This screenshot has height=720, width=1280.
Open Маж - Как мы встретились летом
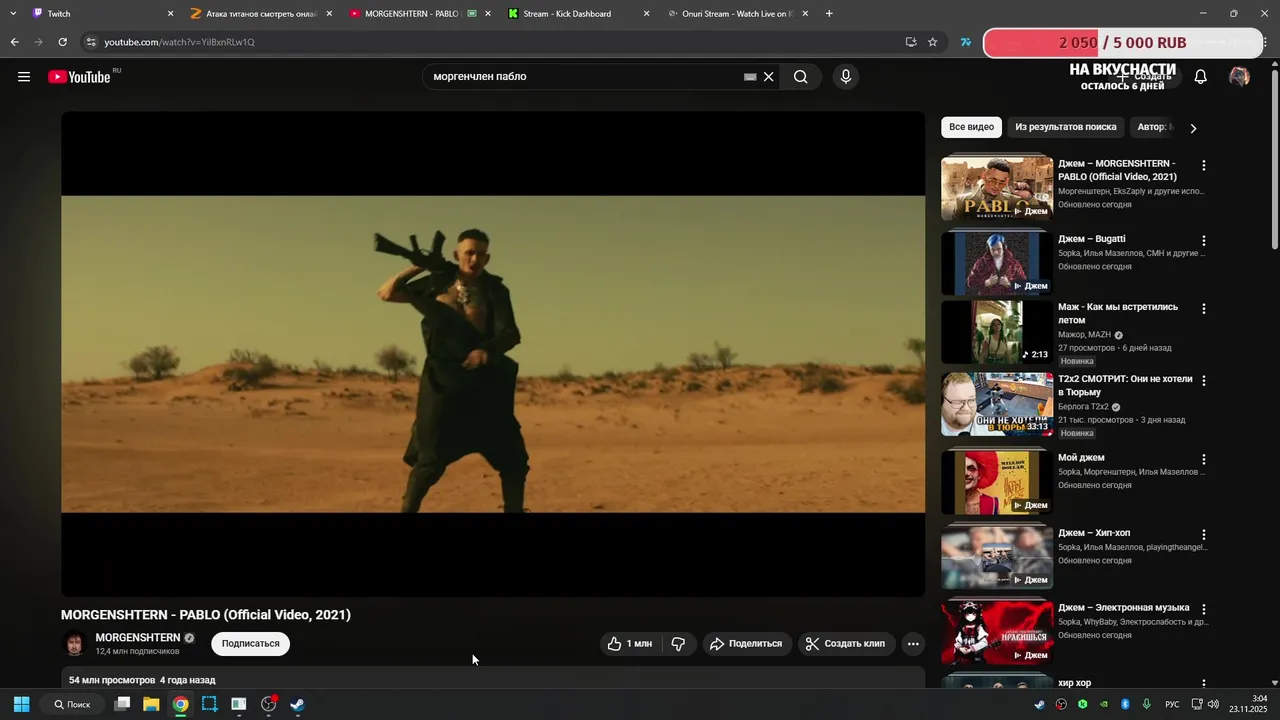(1118, 313)
